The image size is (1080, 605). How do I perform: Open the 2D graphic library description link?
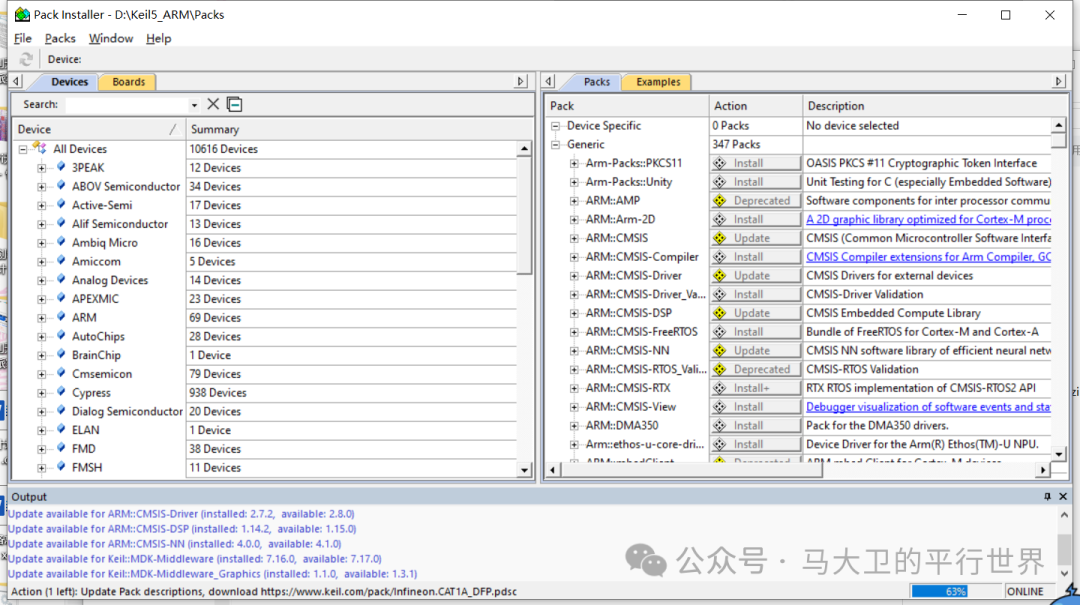pyautogui.click(x=928, y=218)
